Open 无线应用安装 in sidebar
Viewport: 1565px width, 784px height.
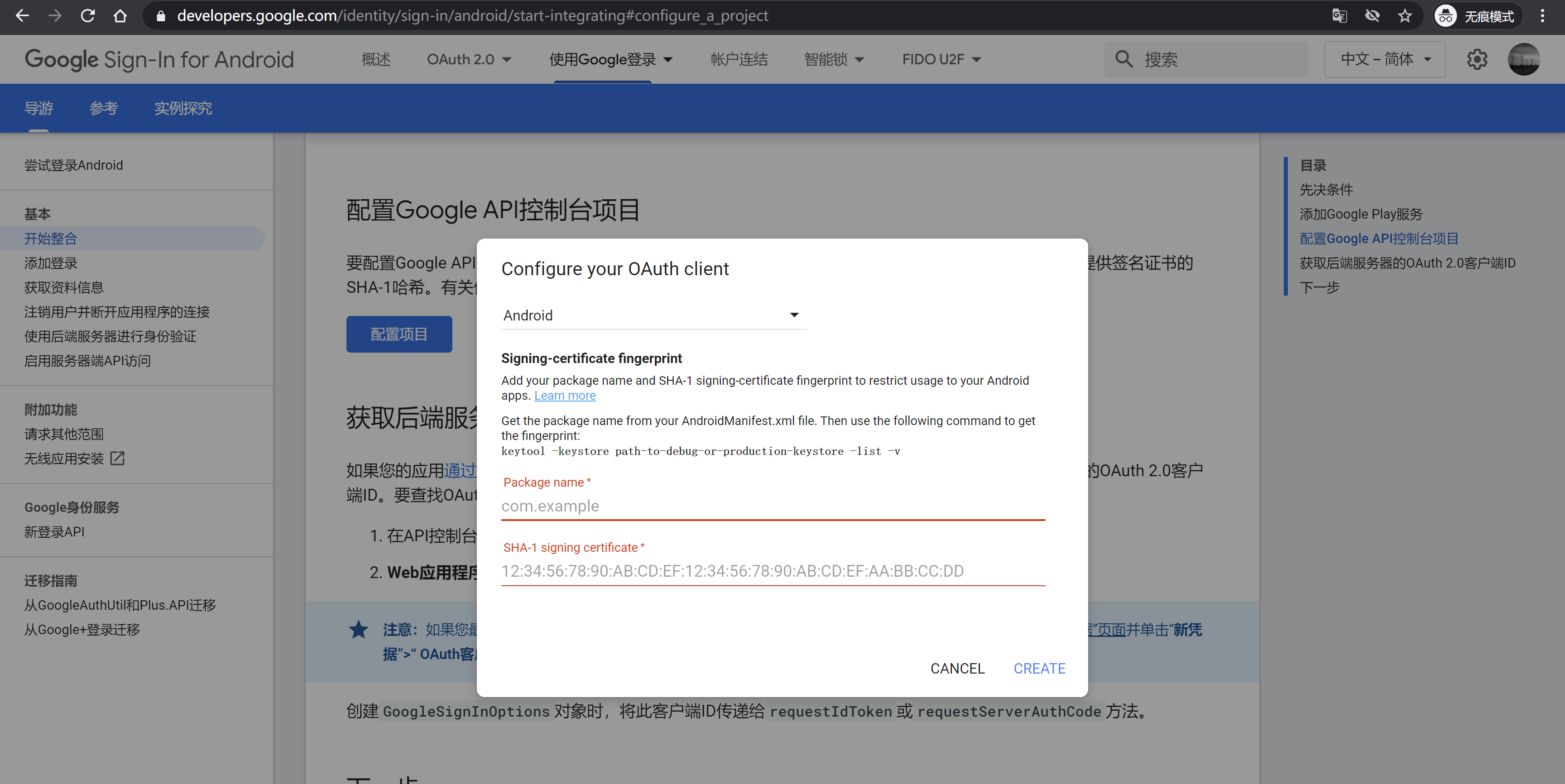tap(64, 459)
